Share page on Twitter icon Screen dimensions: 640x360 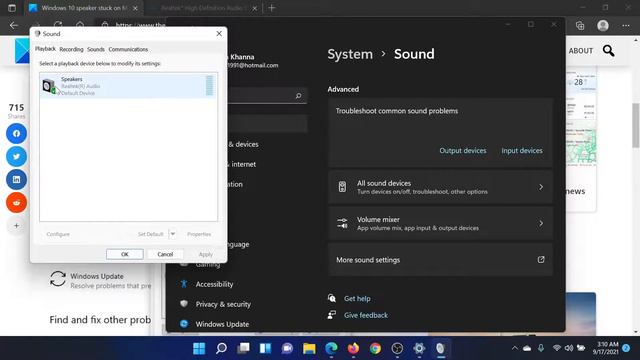coord(16,156)
